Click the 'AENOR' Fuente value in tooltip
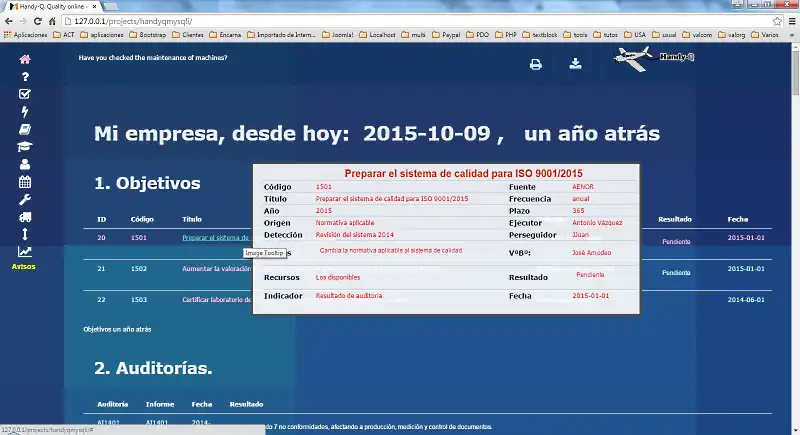This screenshot has width=800, height=435. click(x=583, y=187)
